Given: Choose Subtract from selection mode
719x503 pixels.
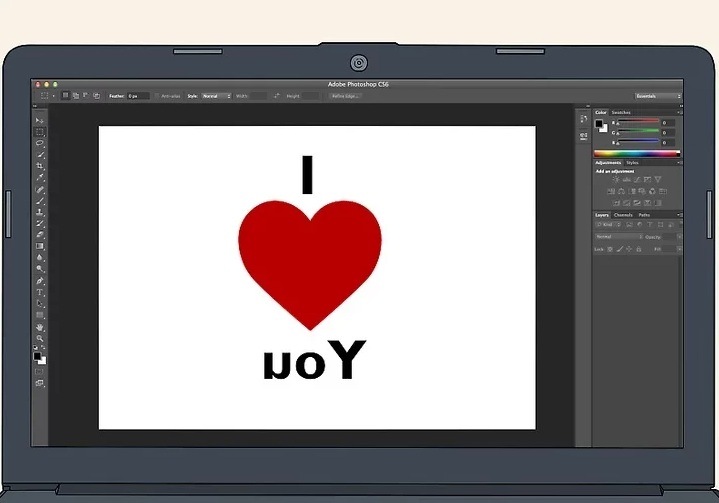Looking at the screenshot, I should click(x=86, y=95).
